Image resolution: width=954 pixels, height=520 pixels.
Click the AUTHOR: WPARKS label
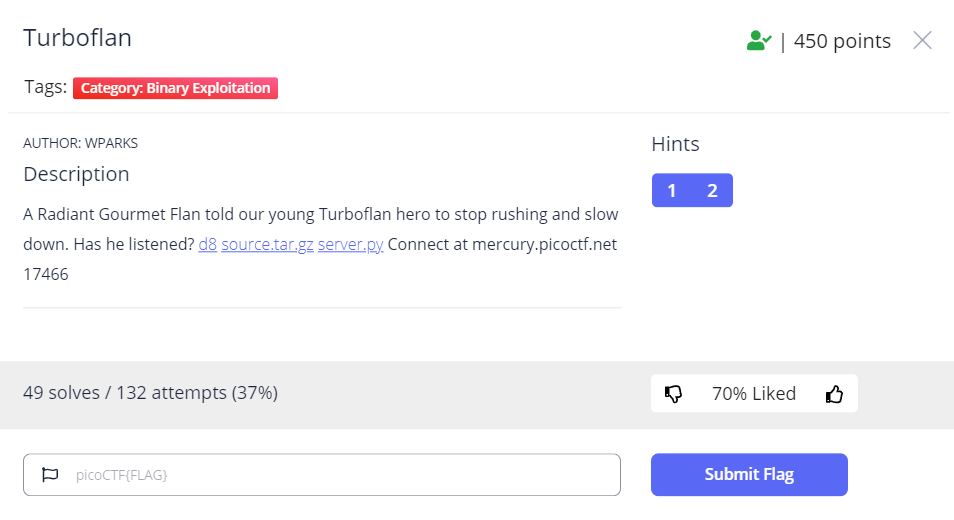(80, 143)
